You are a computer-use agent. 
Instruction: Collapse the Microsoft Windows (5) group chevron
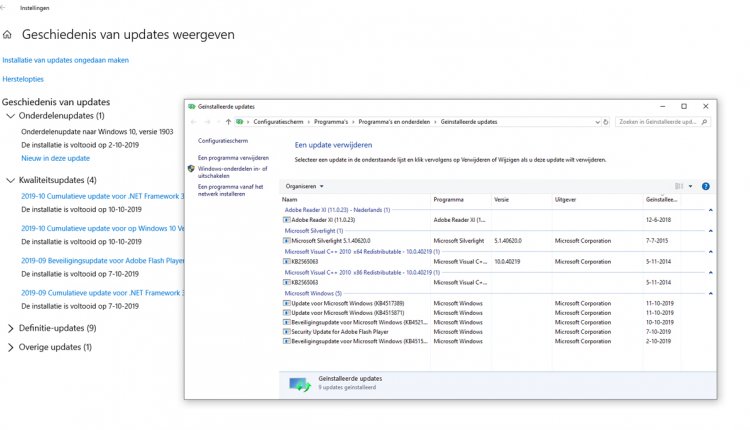(710, 294)
